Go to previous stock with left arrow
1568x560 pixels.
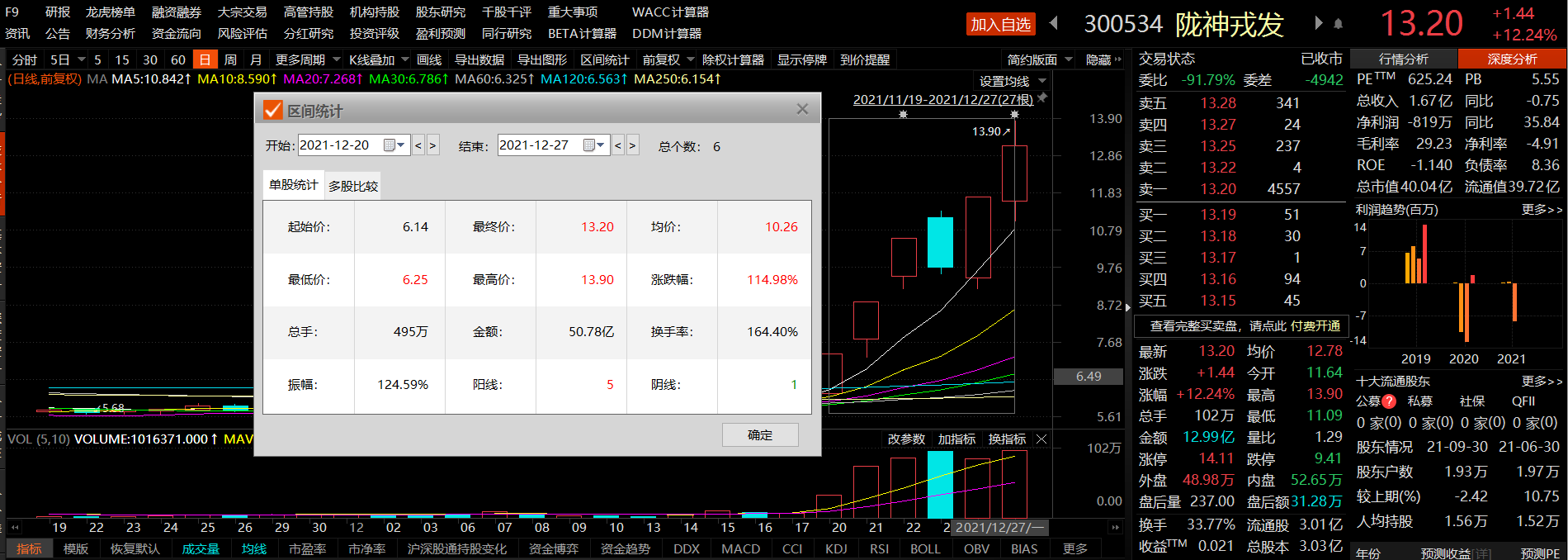pos(1054,23)
